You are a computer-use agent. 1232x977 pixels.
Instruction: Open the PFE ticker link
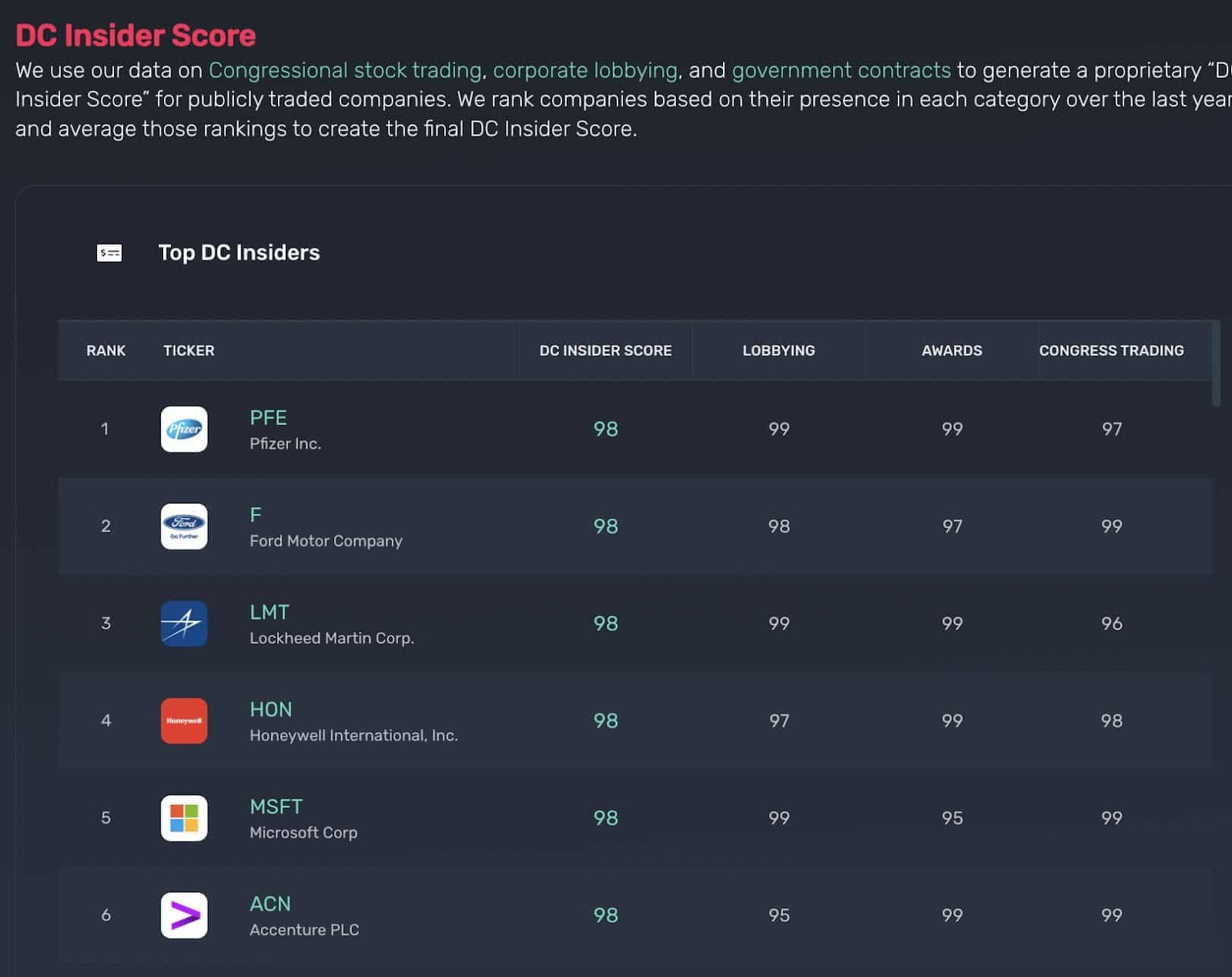tap(268, 417)
